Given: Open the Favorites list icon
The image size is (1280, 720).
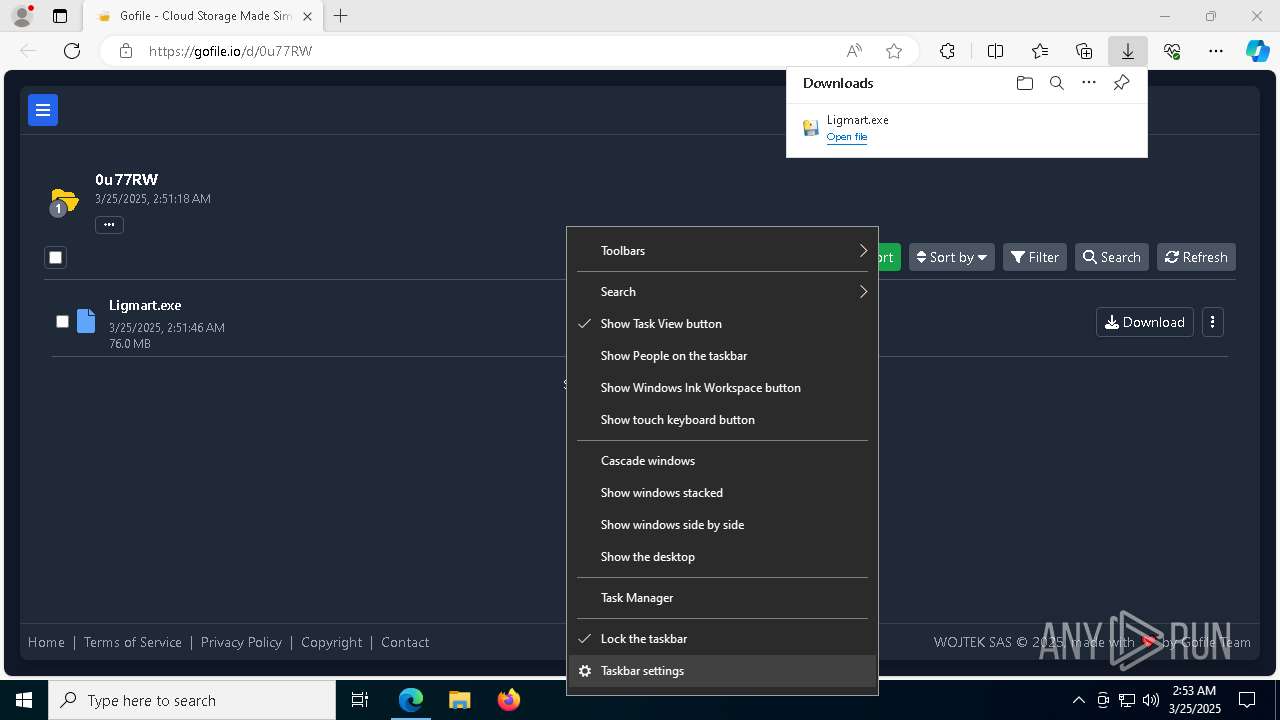Looking at the screenshot, I should (1040, 51).
